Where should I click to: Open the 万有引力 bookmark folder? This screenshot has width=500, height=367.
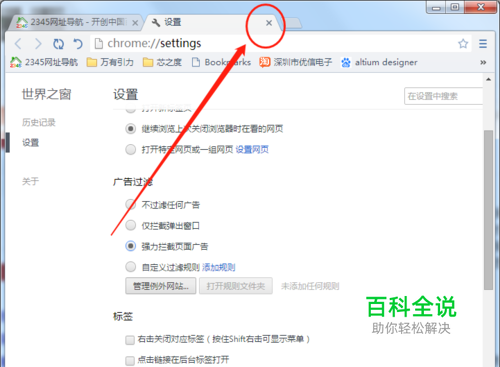pos(110,62)
